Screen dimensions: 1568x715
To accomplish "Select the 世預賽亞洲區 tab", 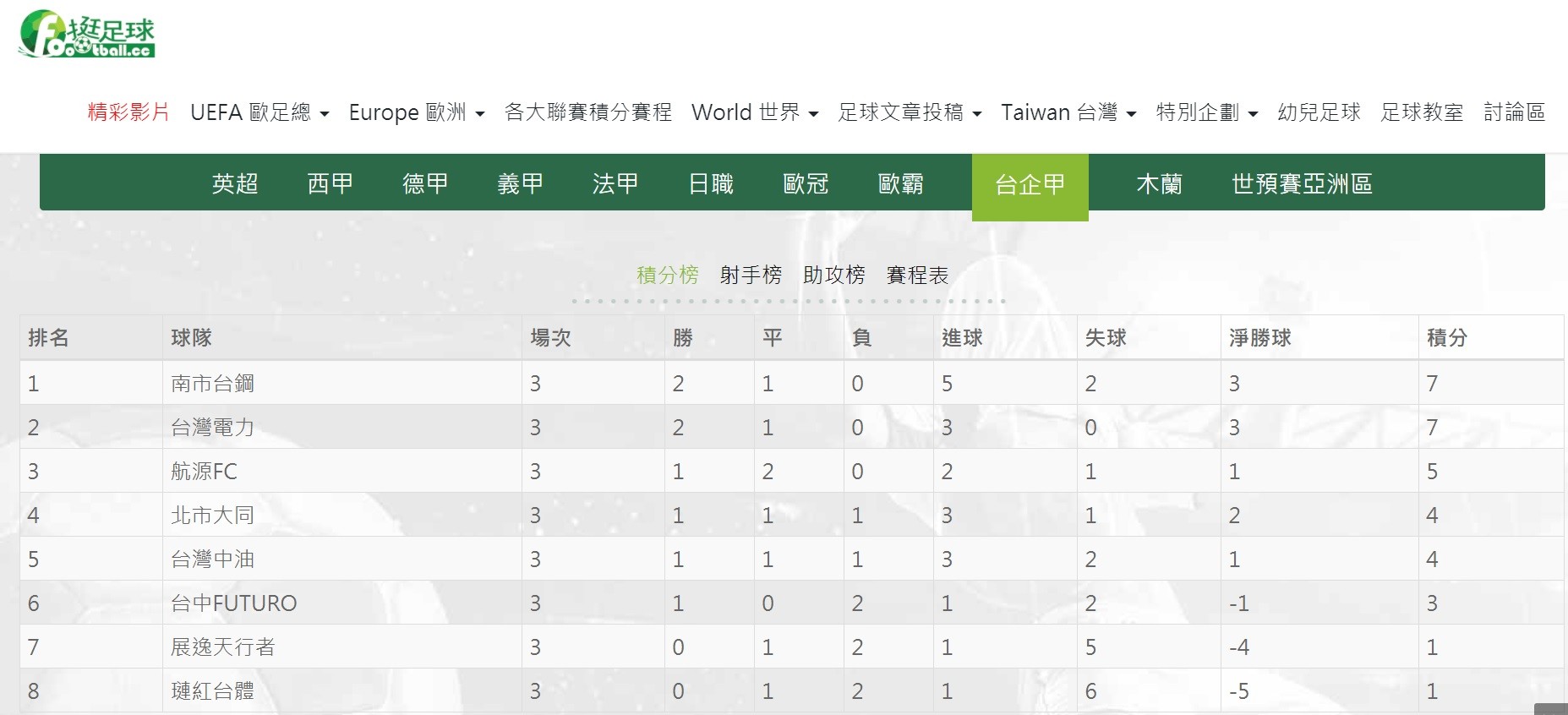I will pyautogui.click(x=1302, y=183).
